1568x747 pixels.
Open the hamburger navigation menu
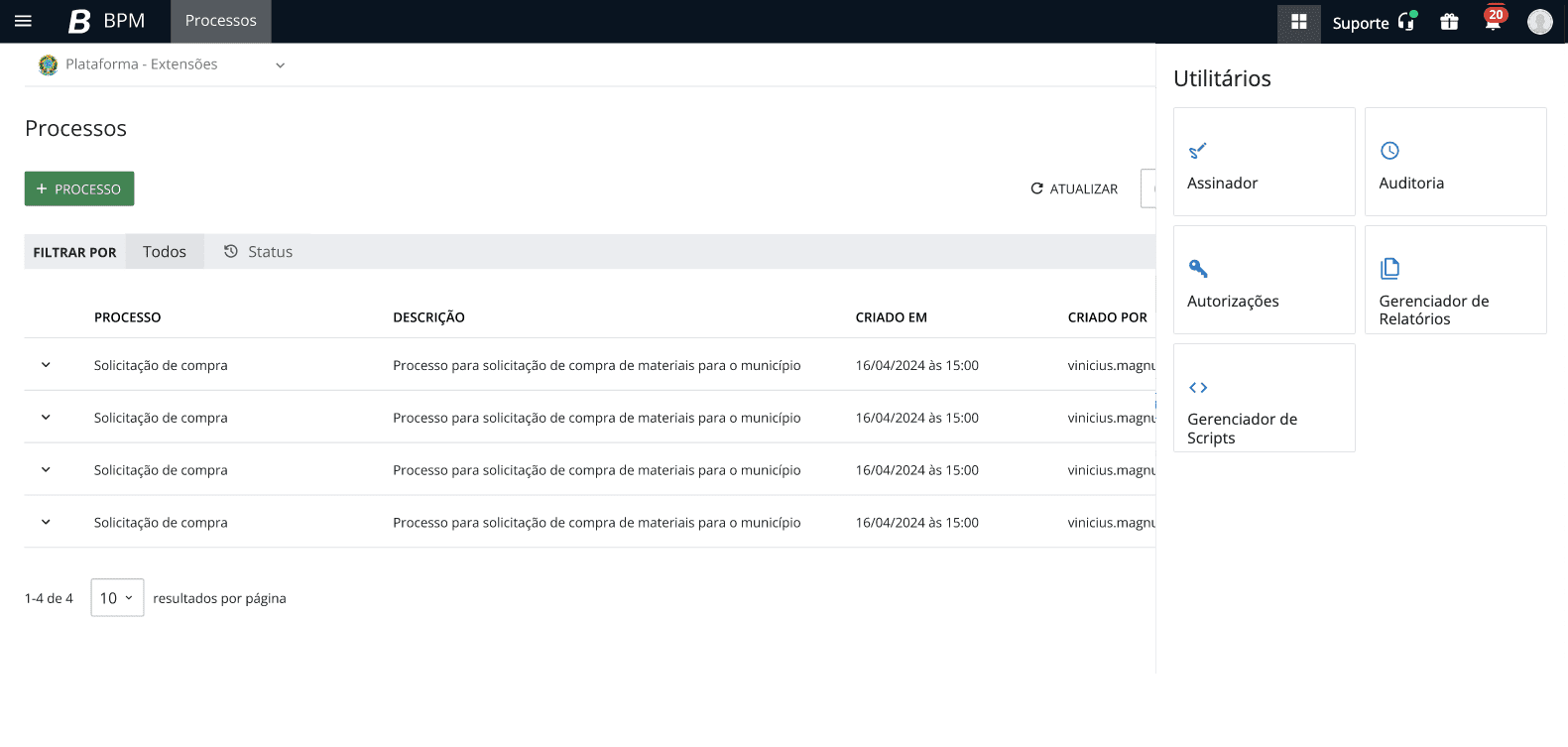pyautogui.click(x=23, y=21)
